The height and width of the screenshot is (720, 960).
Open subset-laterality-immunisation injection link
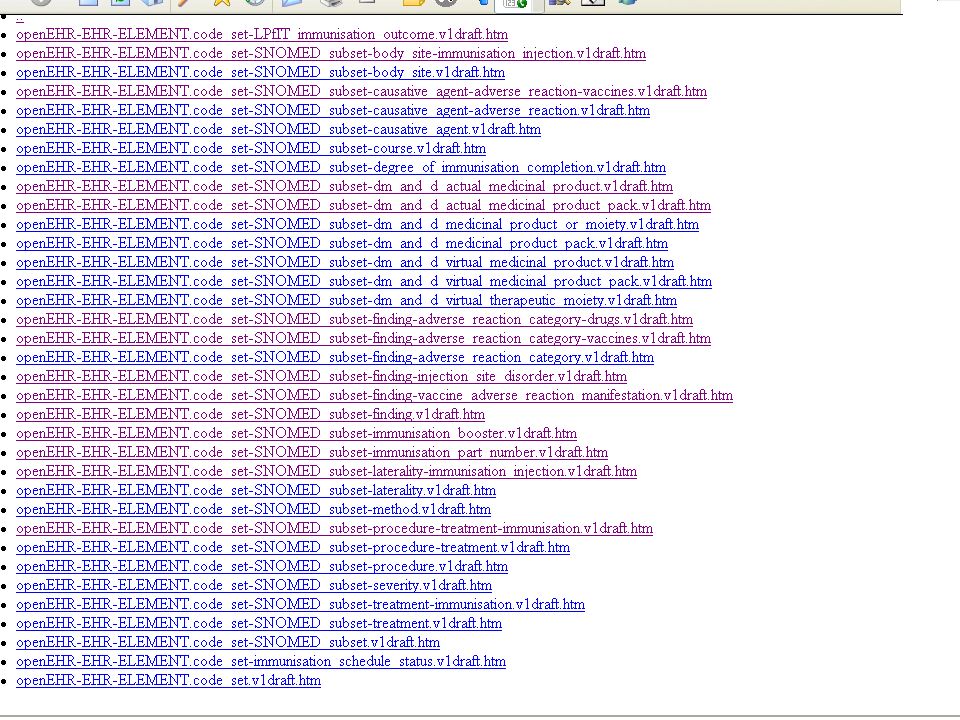point(326,471)
